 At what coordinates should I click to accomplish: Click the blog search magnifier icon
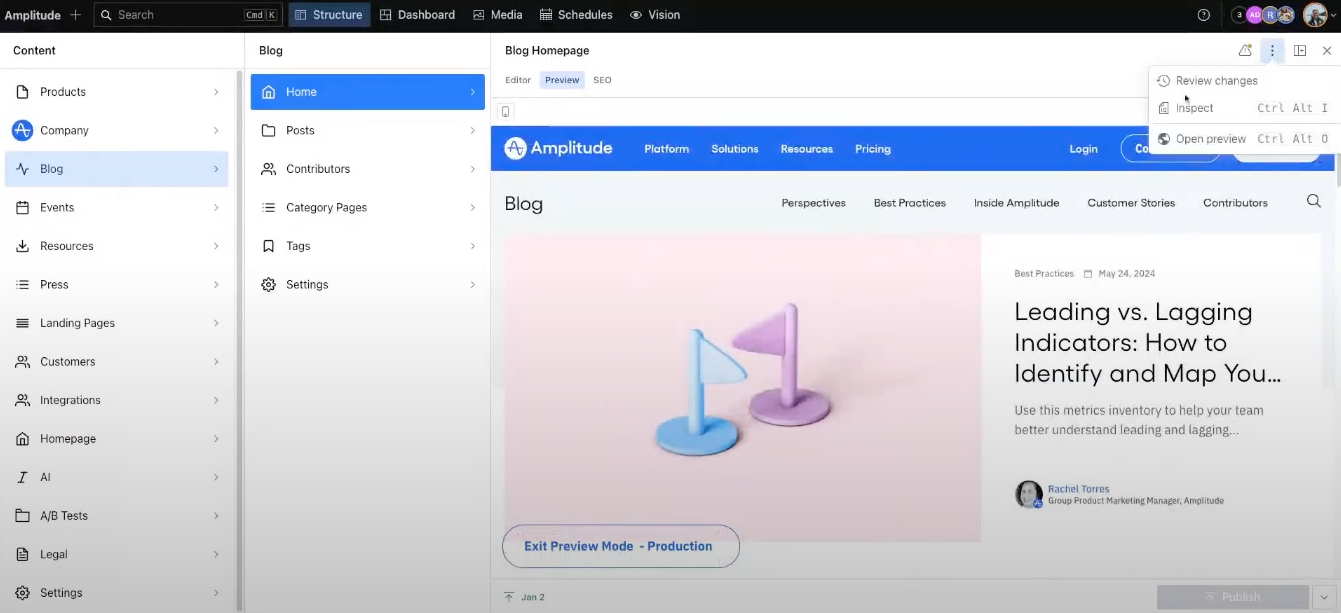coord(1314,202)
